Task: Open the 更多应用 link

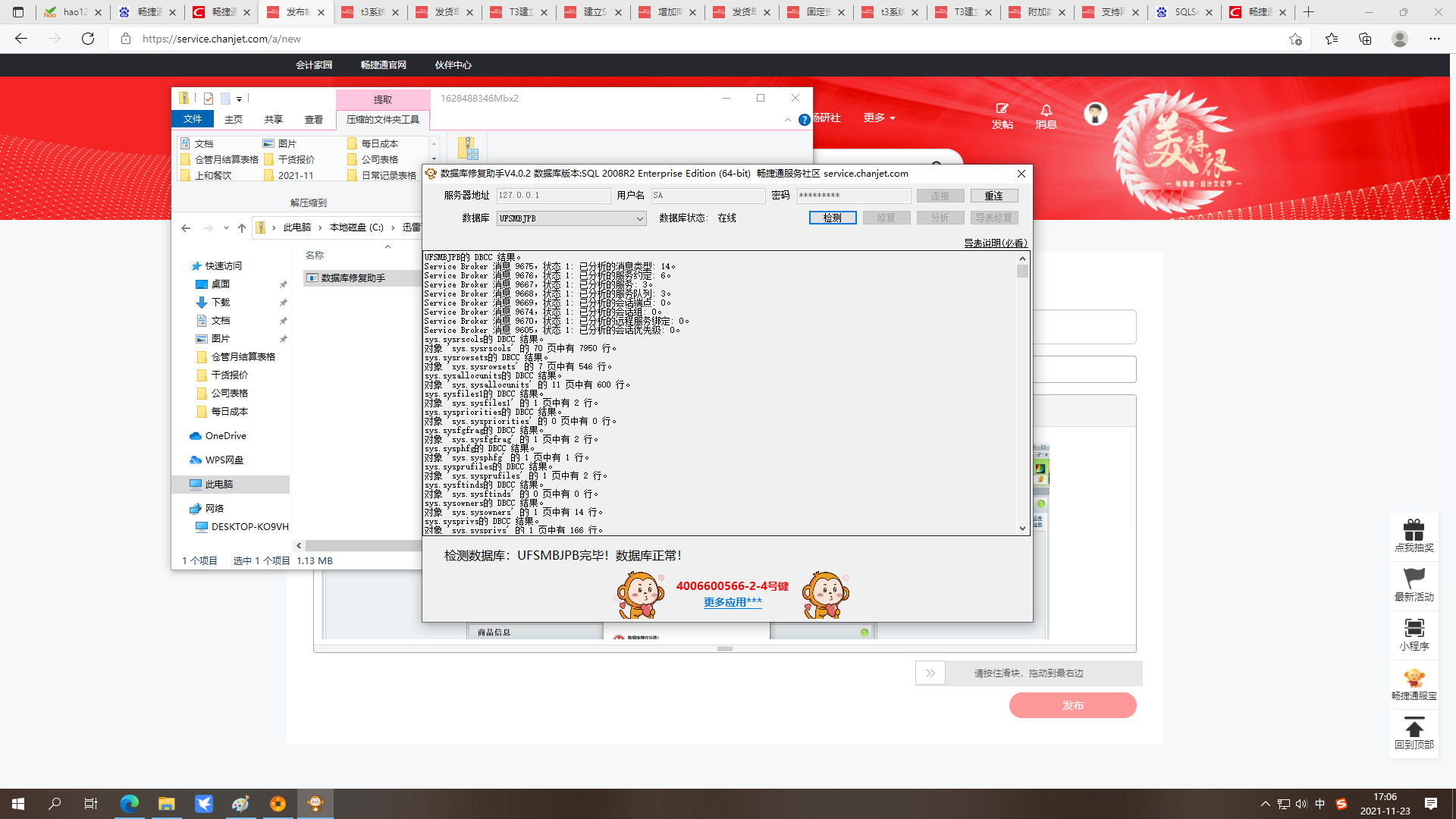Action: coord(733,602)
